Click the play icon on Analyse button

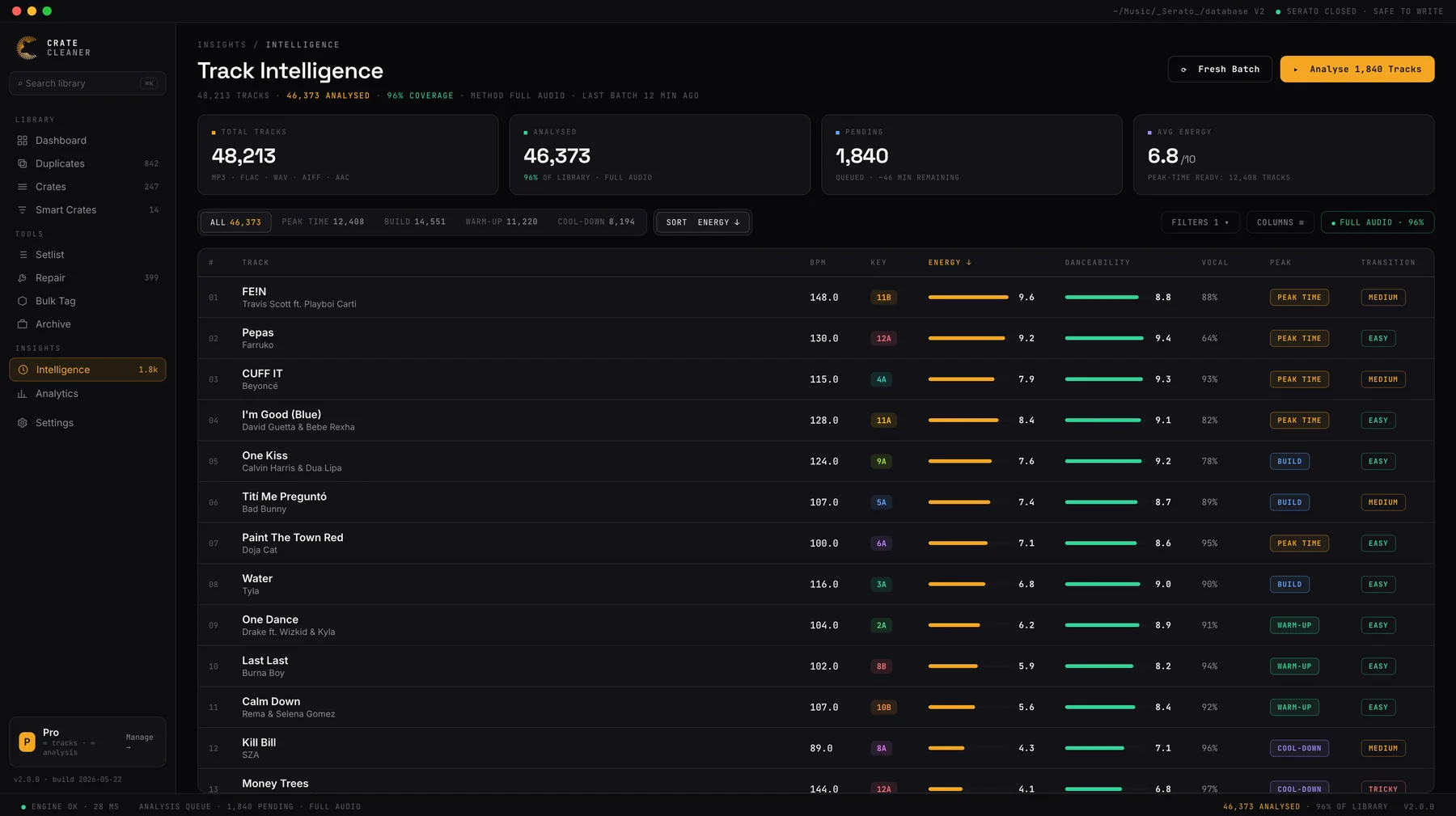pos(1296,70)
